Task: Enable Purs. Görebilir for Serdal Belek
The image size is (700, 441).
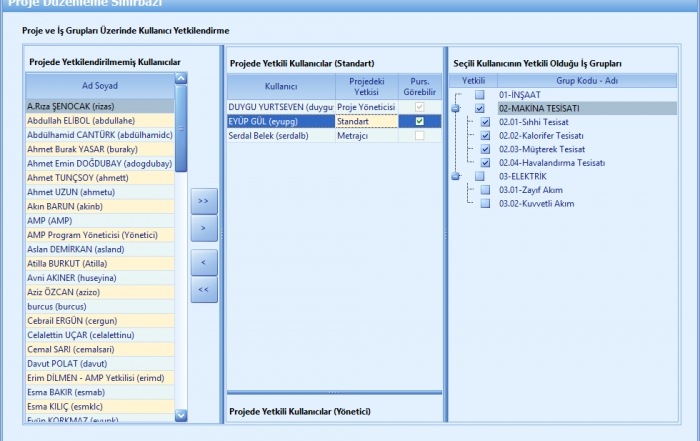Action: click(419, 135)
